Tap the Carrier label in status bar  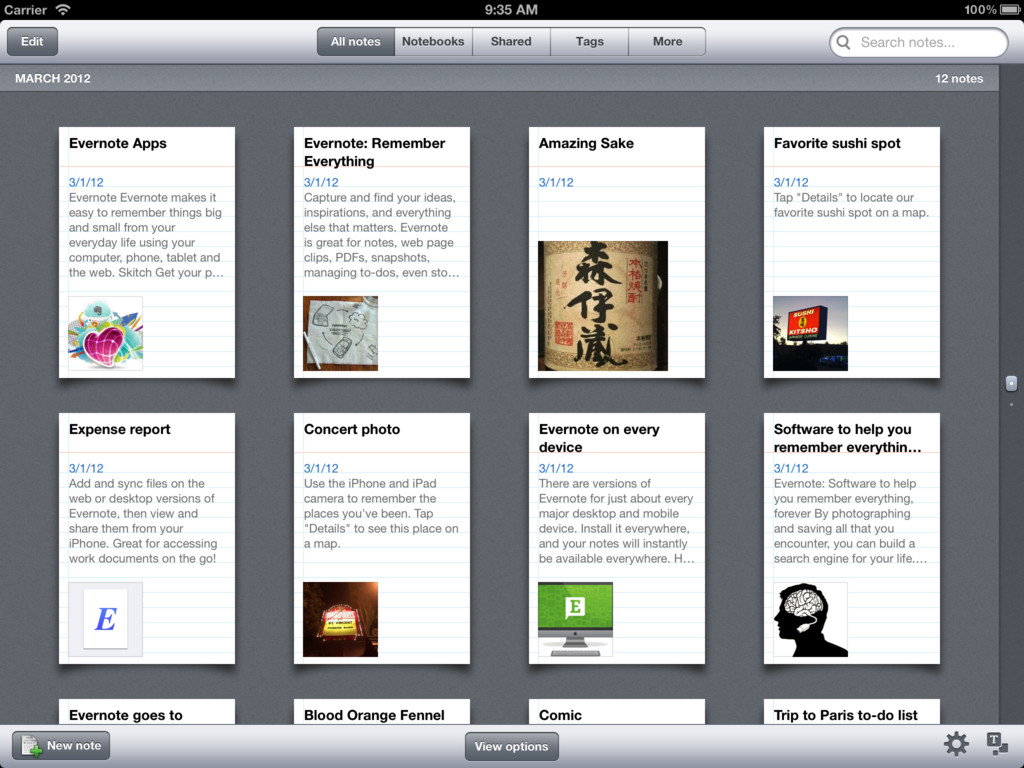click(25, 9)
